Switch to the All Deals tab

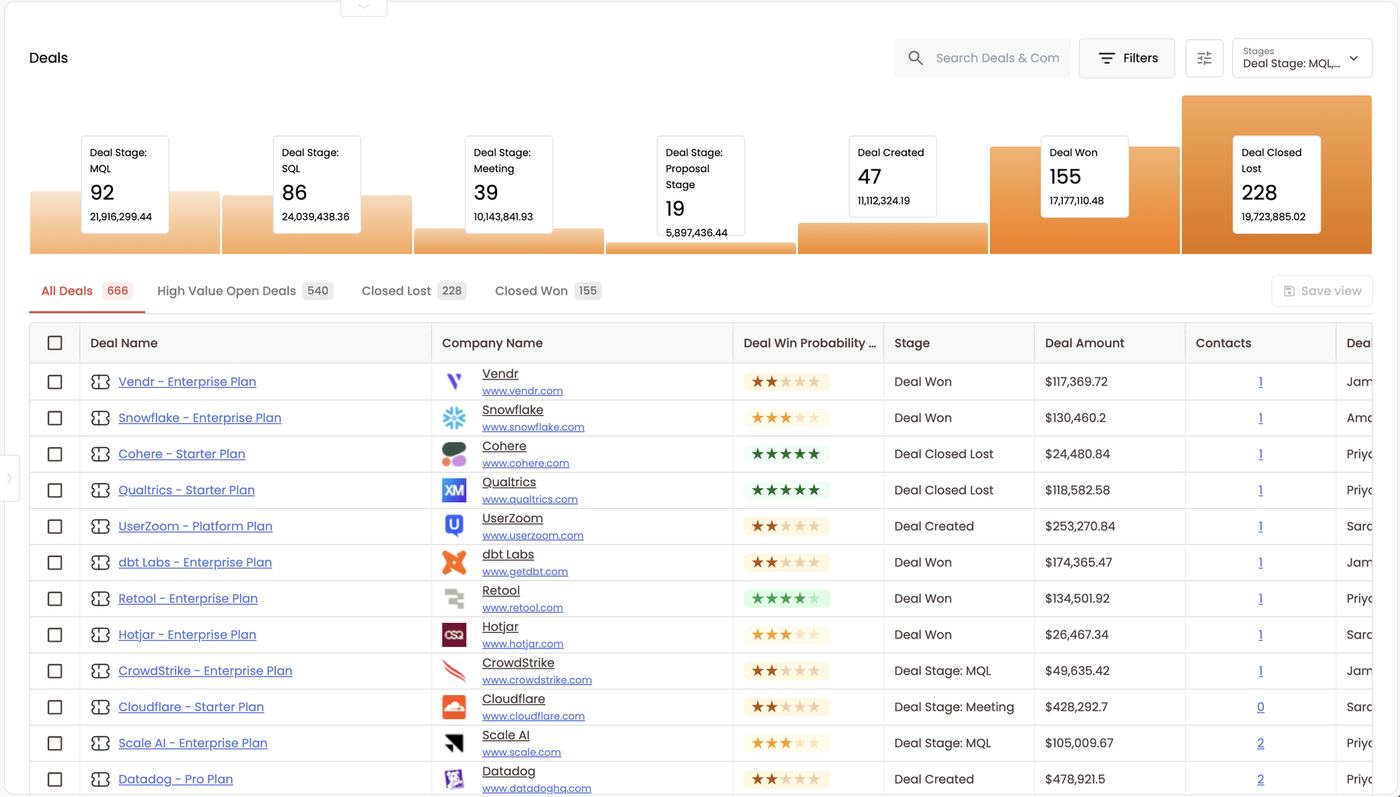(x=86, y=291)
